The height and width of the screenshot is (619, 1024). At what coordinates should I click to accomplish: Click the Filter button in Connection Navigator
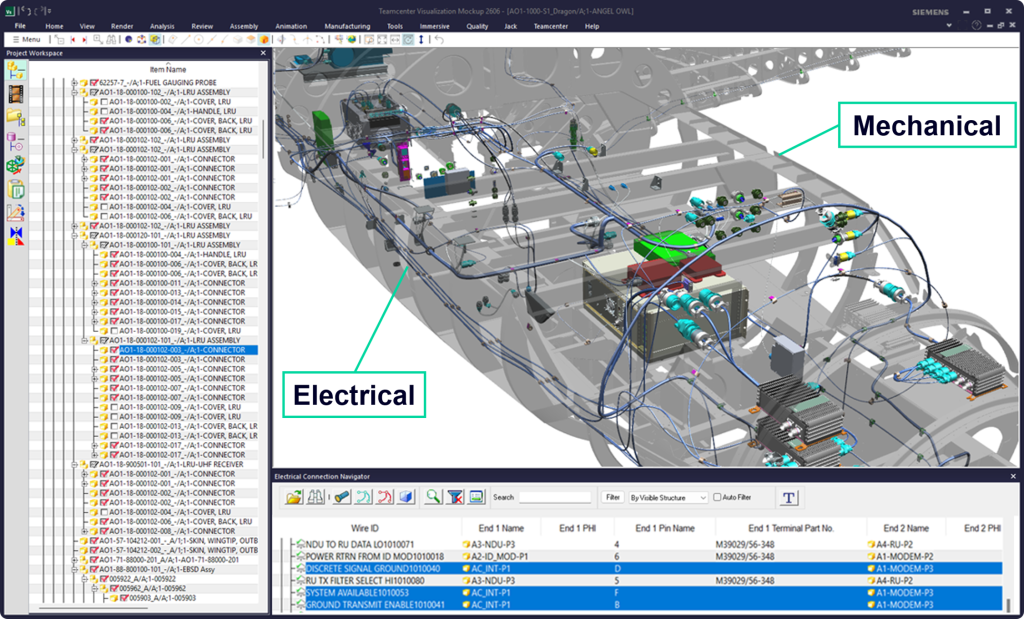tap(613, 498)
